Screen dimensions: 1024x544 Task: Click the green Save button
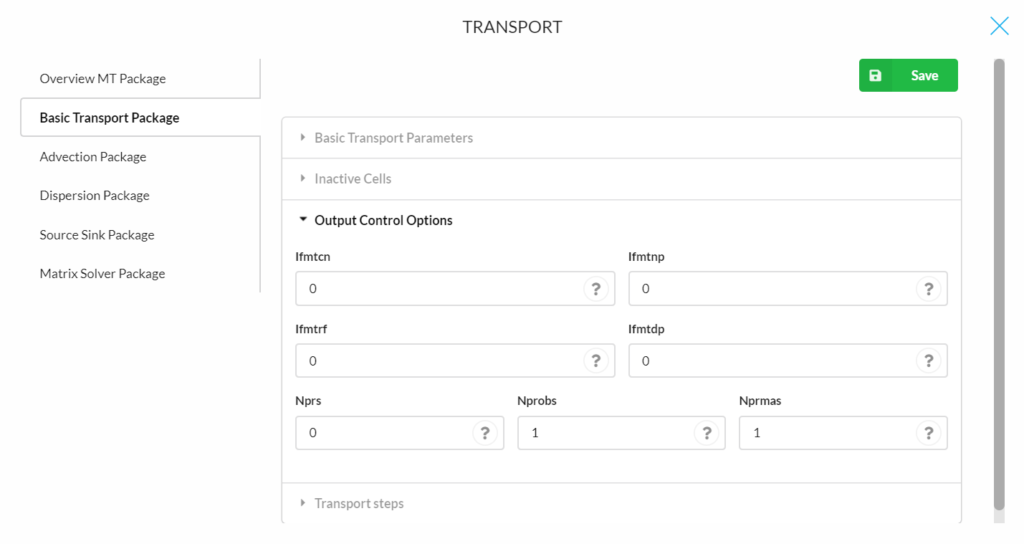(908, 75)
